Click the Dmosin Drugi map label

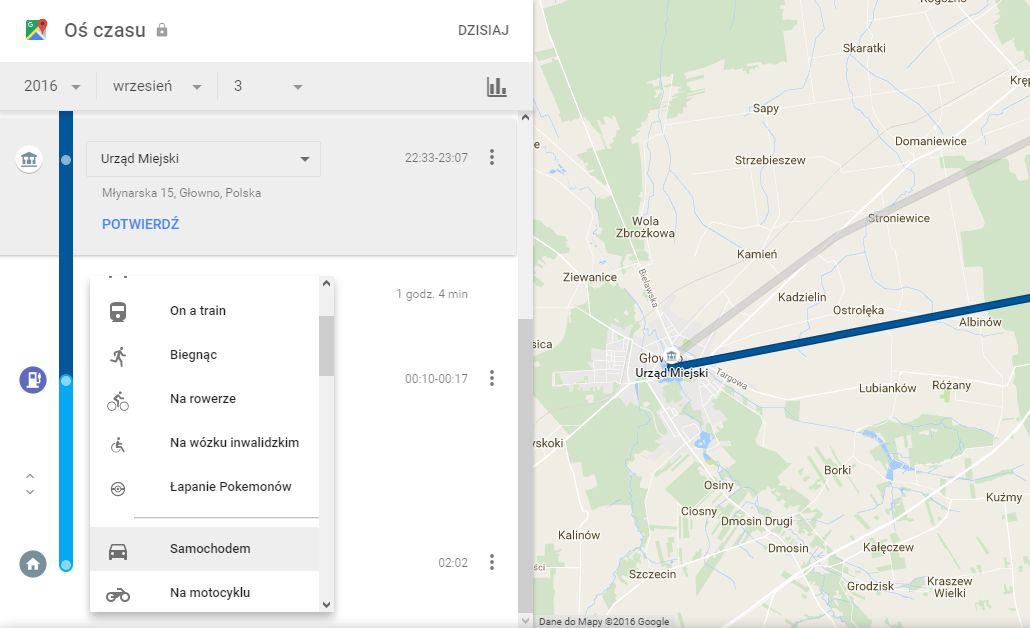757,521
